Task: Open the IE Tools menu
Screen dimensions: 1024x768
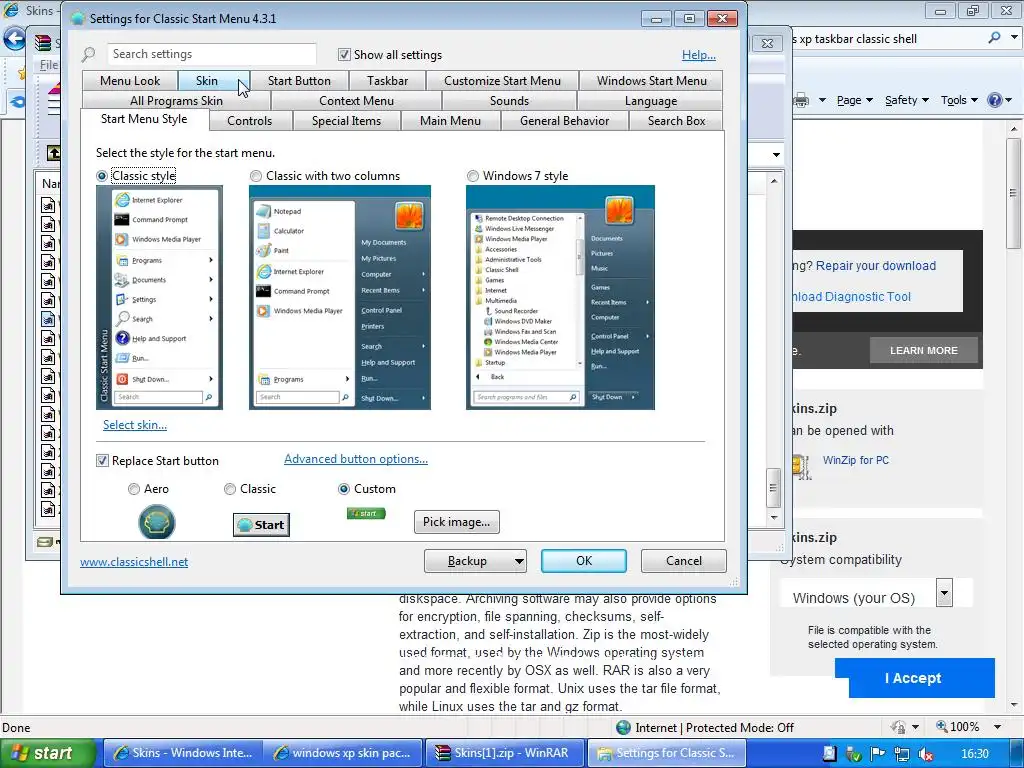Action: 959,100
